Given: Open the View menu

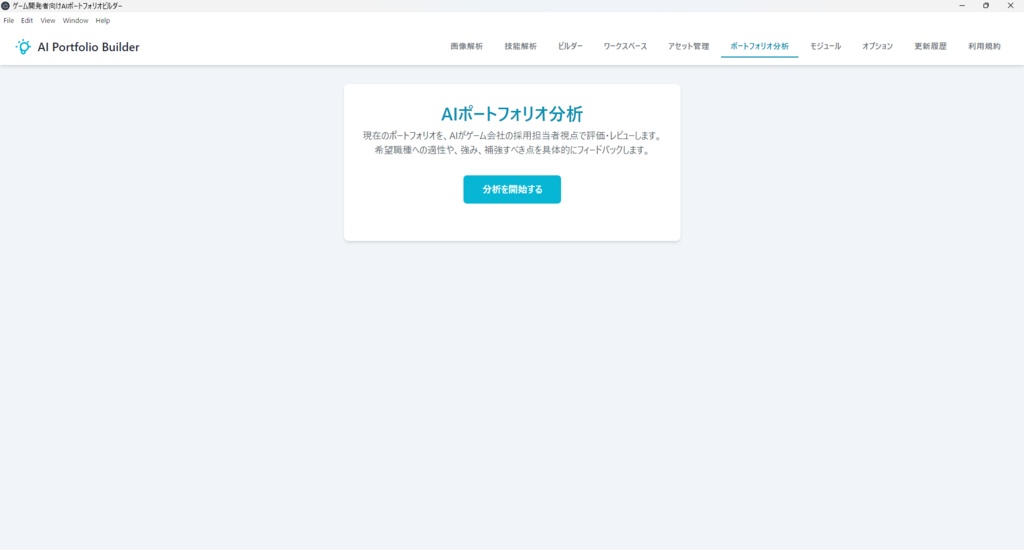Looking at the screenshot, I should [48, 20].
